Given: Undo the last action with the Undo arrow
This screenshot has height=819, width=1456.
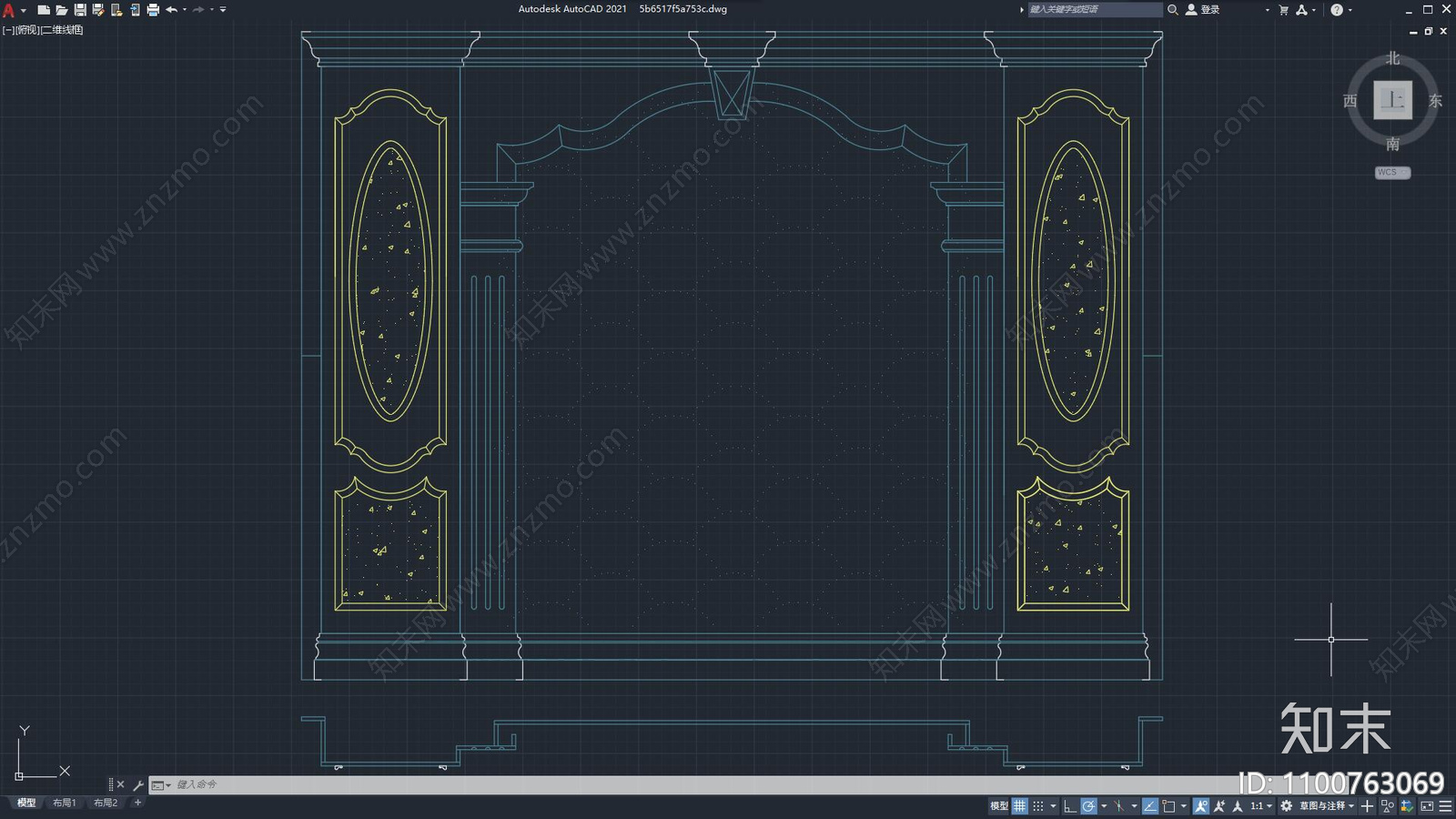Looking at the screenshot, I should point(171,10).
